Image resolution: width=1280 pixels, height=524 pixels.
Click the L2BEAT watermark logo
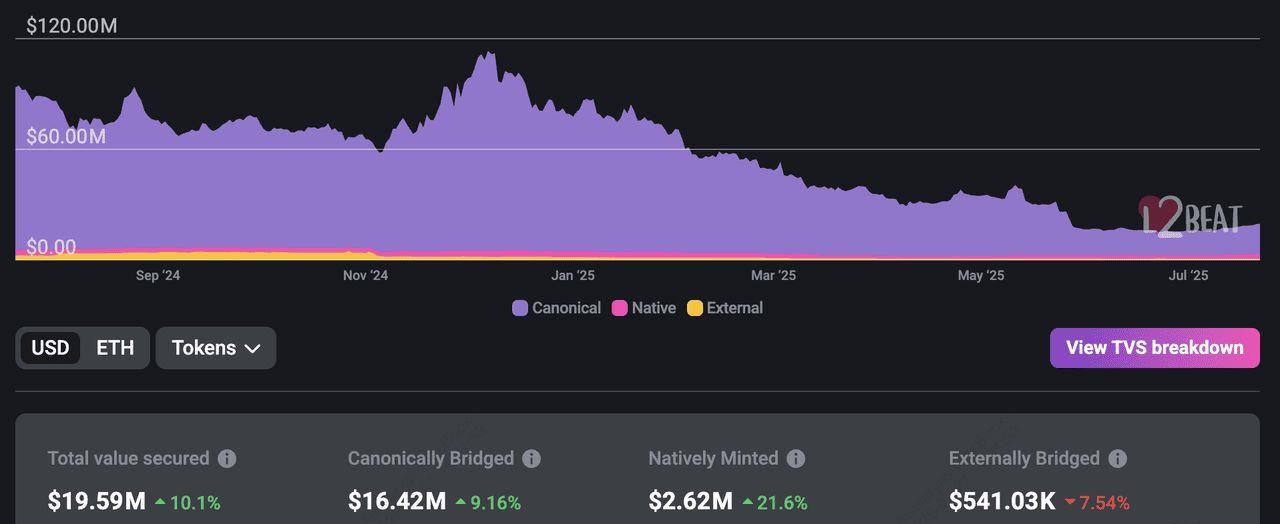coord(1191,216)
